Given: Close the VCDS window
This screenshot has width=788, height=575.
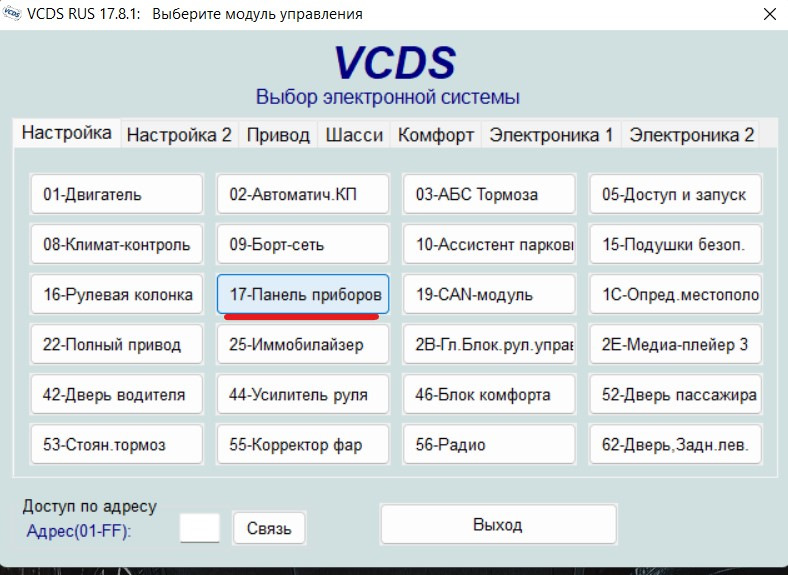Looking at the screenshot, I should 769,14.
